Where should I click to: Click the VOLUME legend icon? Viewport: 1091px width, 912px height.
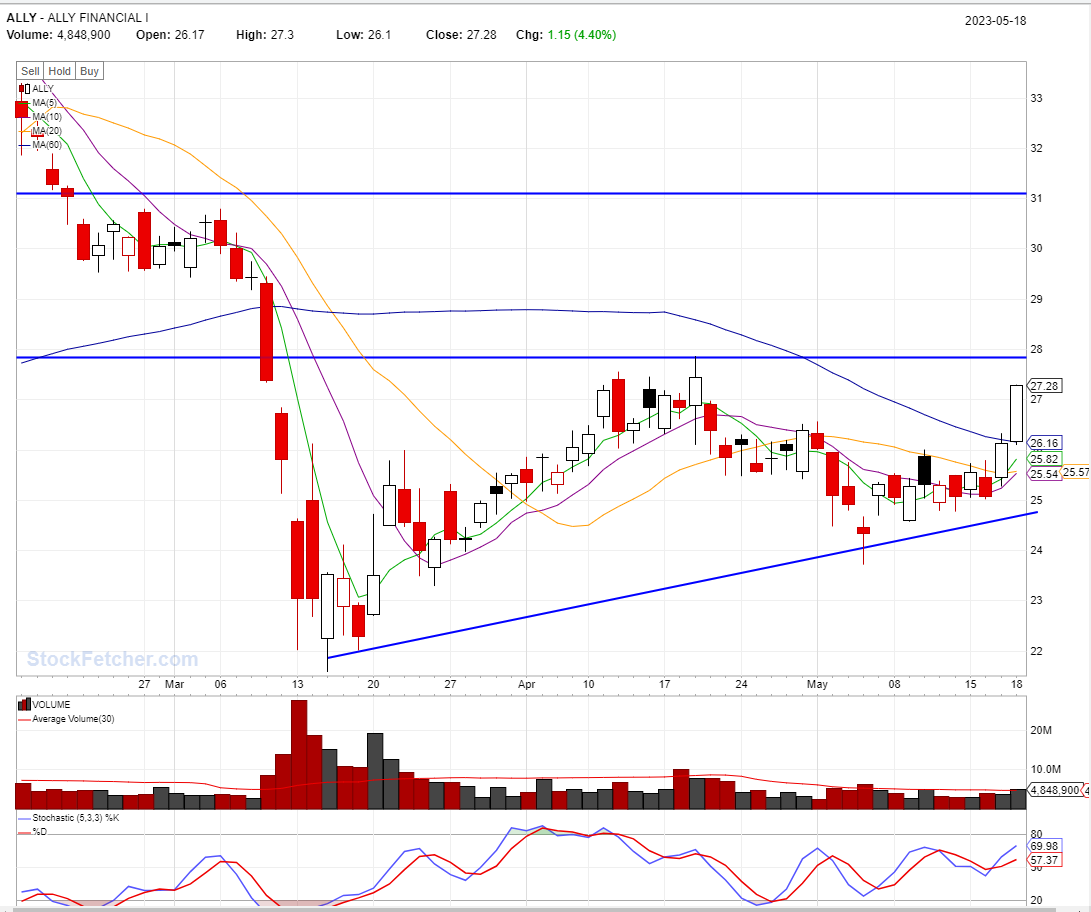tap(24, 704)
